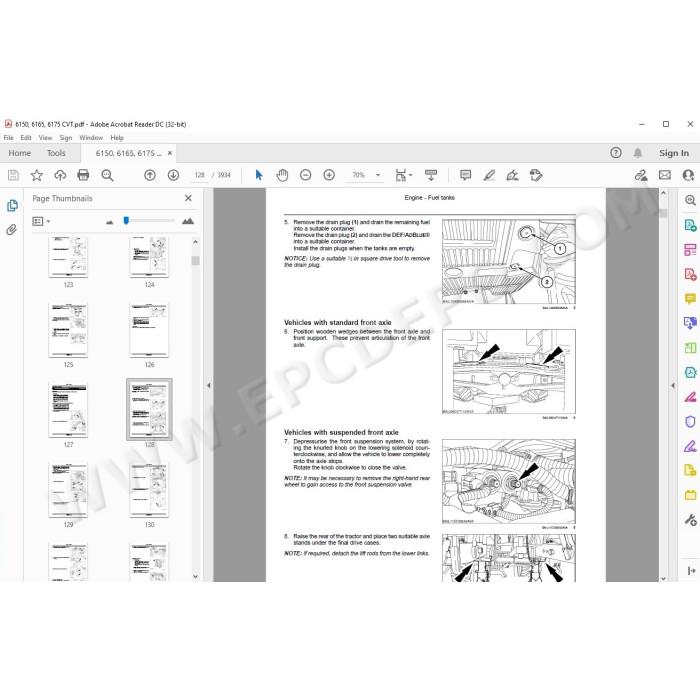Close the 6150, 6165, 6175 document tab
This screenshot has height=700, width=700.
170,153
